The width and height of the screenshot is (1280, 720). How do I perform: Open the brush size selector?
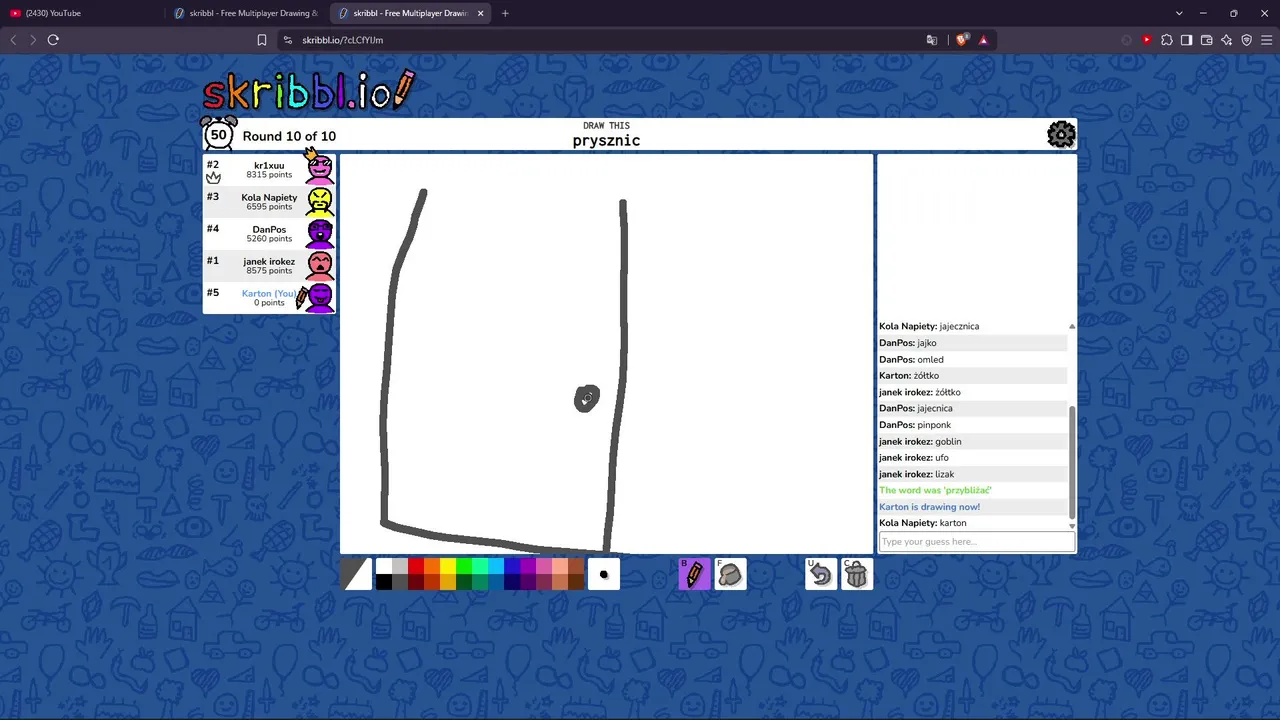[x=604, y=574]
